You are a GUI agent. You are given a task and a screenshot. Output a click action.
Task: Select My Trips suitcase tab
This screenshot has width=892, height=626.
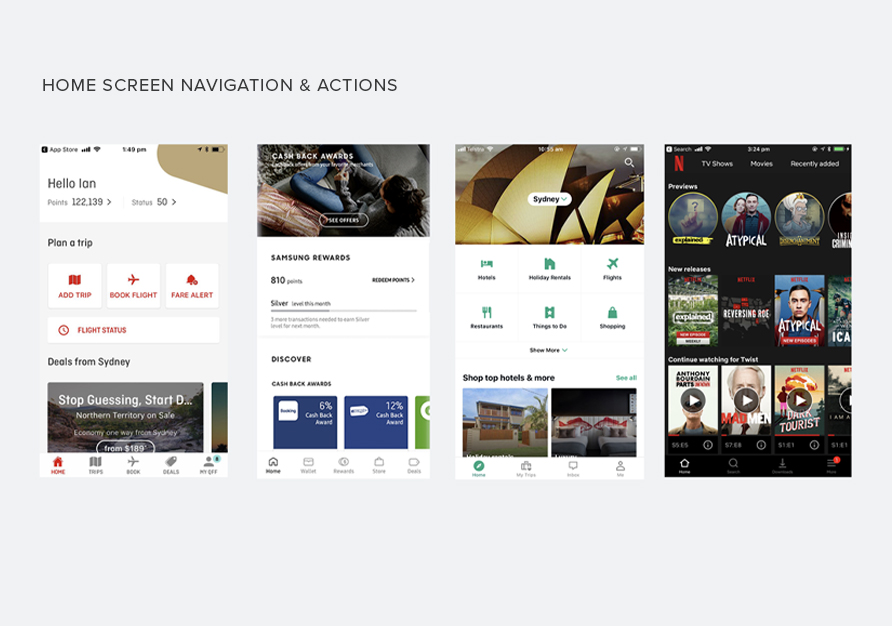point(526,468)
